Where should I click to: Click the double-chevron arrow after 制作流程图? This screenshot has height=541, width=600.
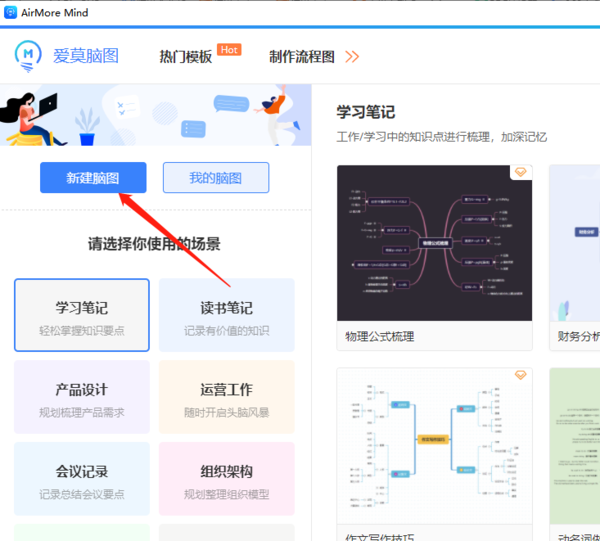click(352, 57)
